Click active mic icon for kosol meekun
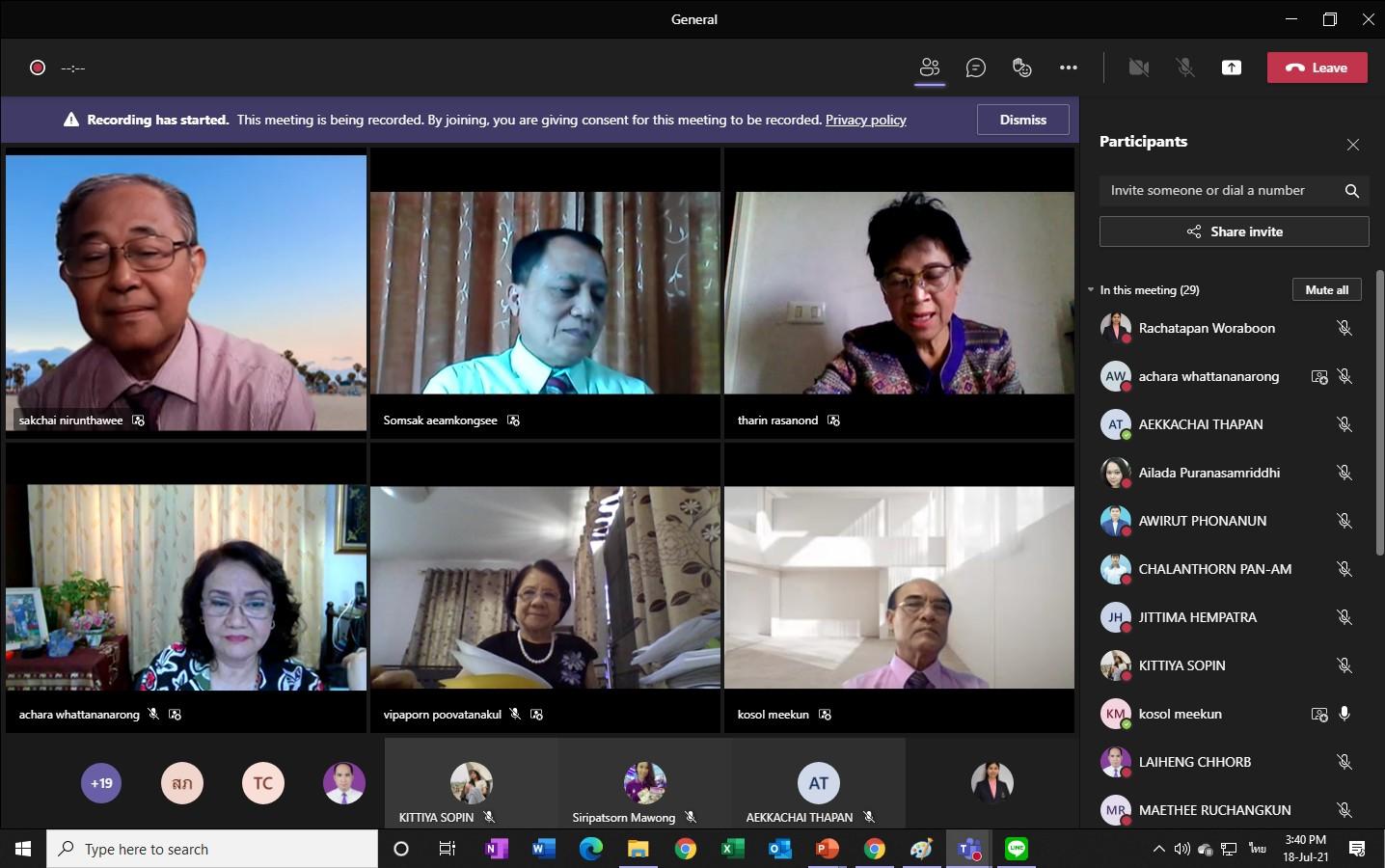This screenshot has width=1385, height=868. point(1344,714)
